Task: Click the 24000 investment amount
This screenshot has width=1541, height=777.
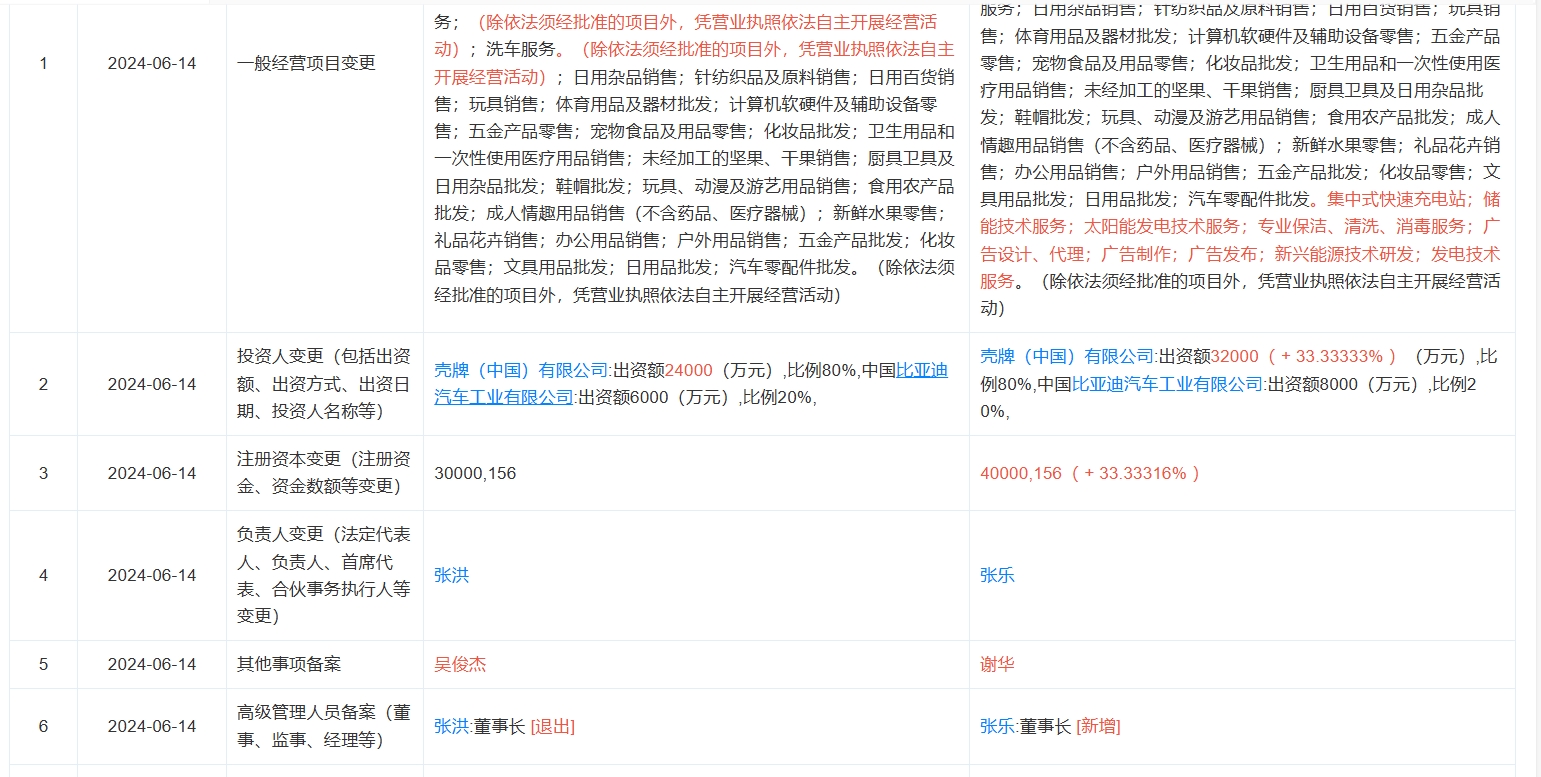Action: (x=689, y=370)
